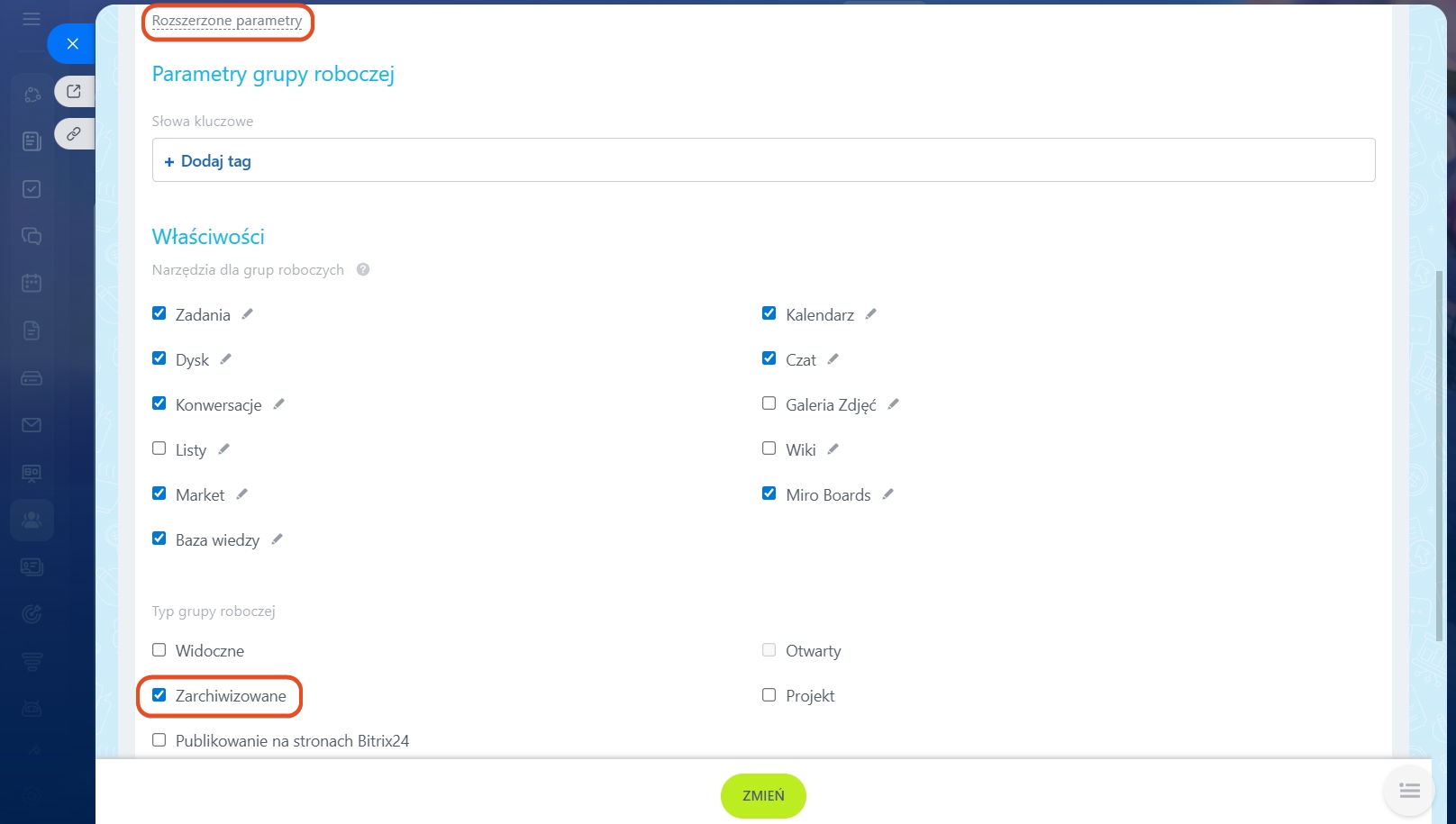Enable the Projekt checkbox
1456x824 pixels.
[x=769, y=695]
